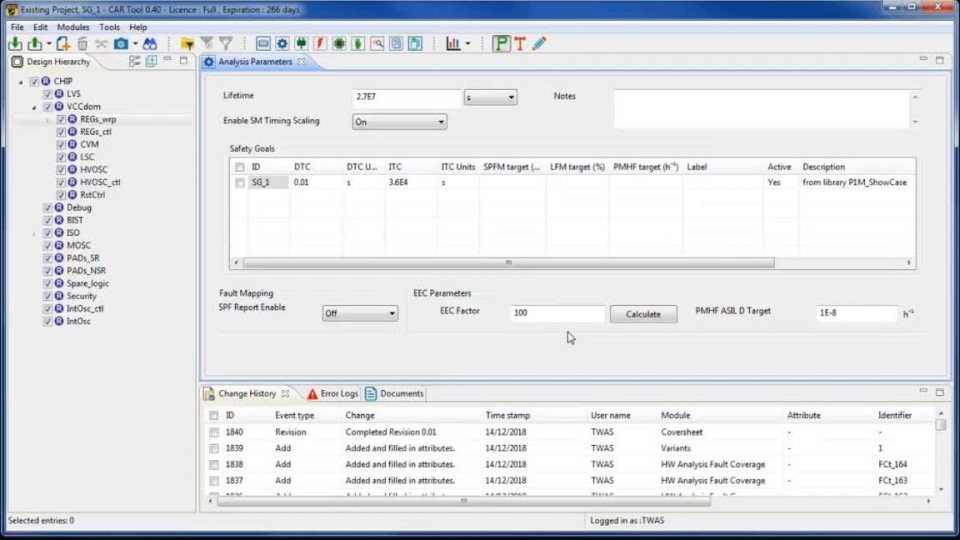Image resolution: width=960 pixels, height=540 pixels.
Task: Click the EEC Factor input field
Action: (x=556, y=313)
